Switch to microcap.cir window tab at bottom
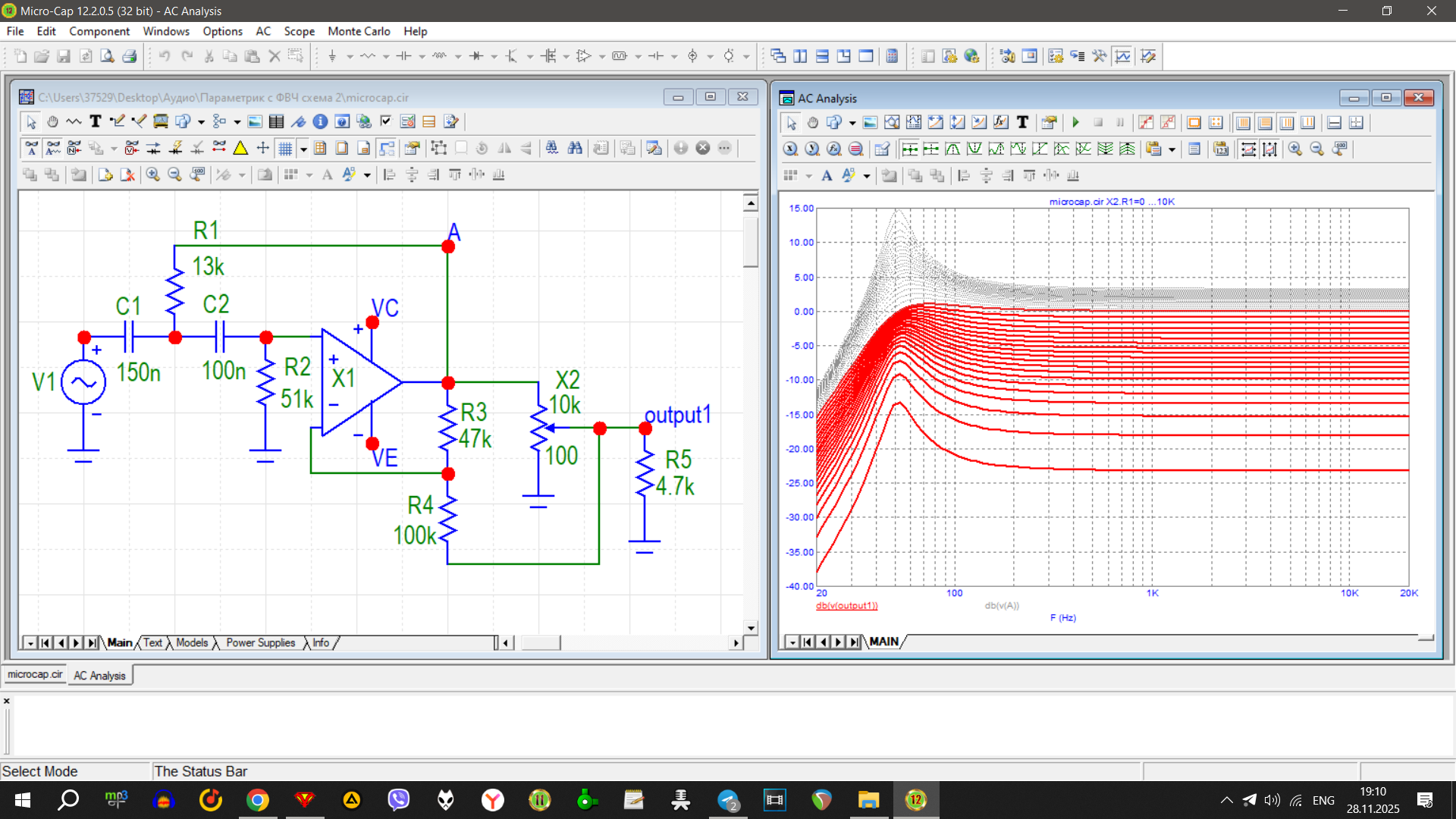Viewport: 1456px width, 819px height. click(x=35, y=675)
